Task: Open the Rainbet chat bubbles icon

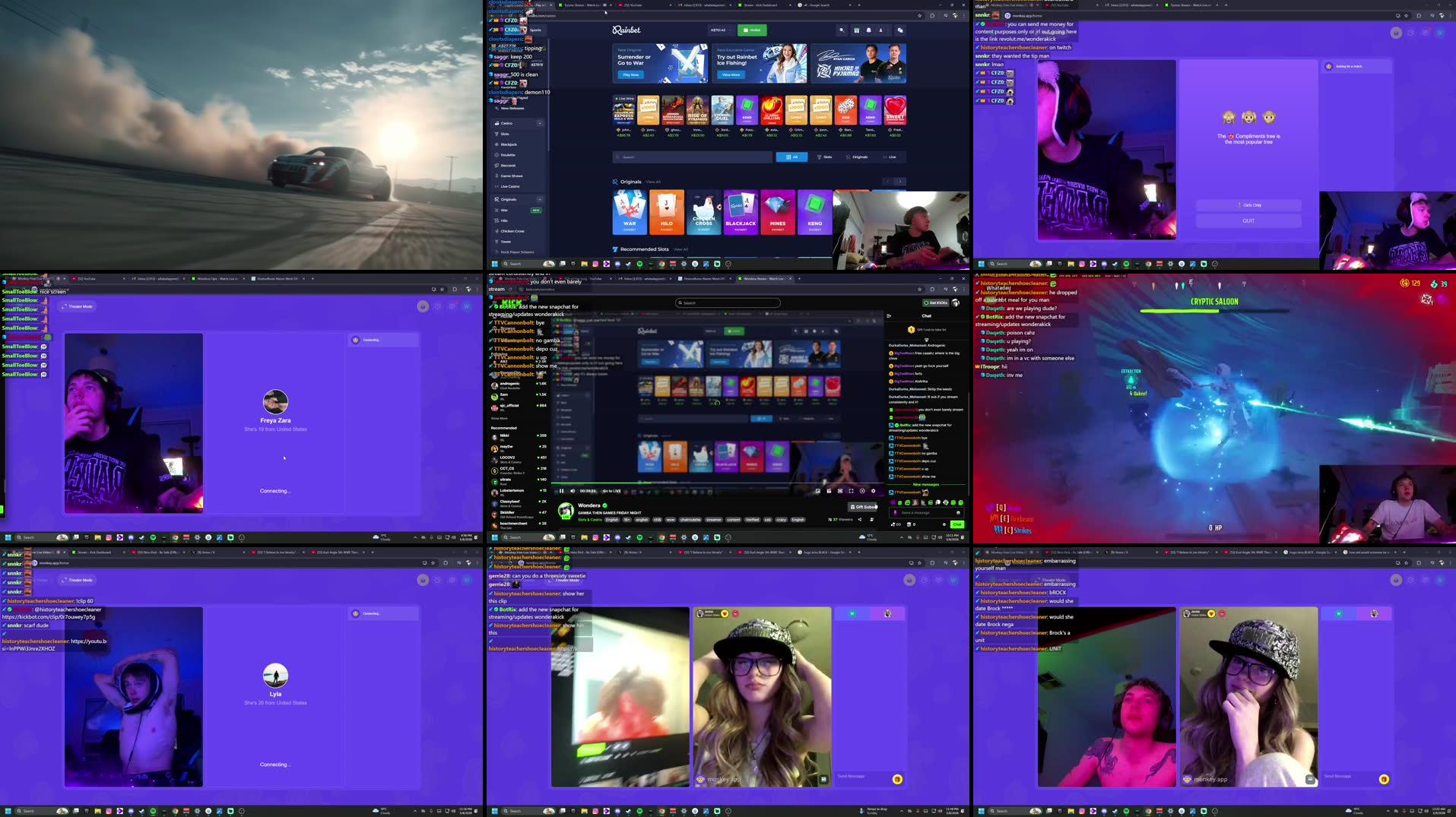Action: [x=899, y=30]
